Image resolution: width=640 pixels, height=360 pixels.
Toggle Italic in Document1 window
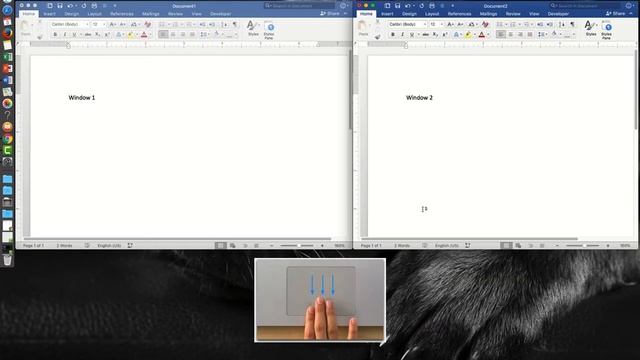pos(64,35)
